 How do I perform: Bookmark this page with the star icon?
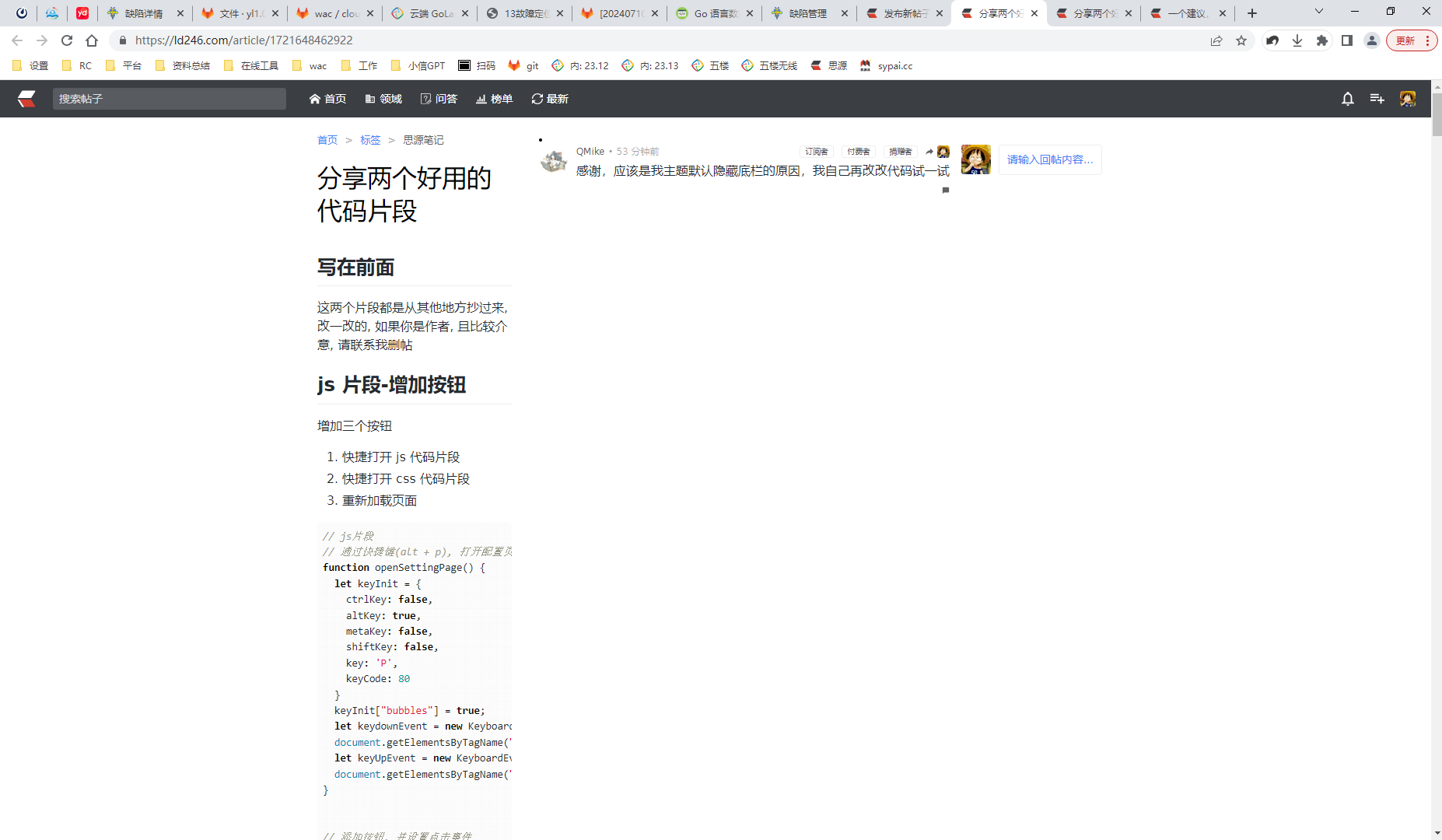1241,40
